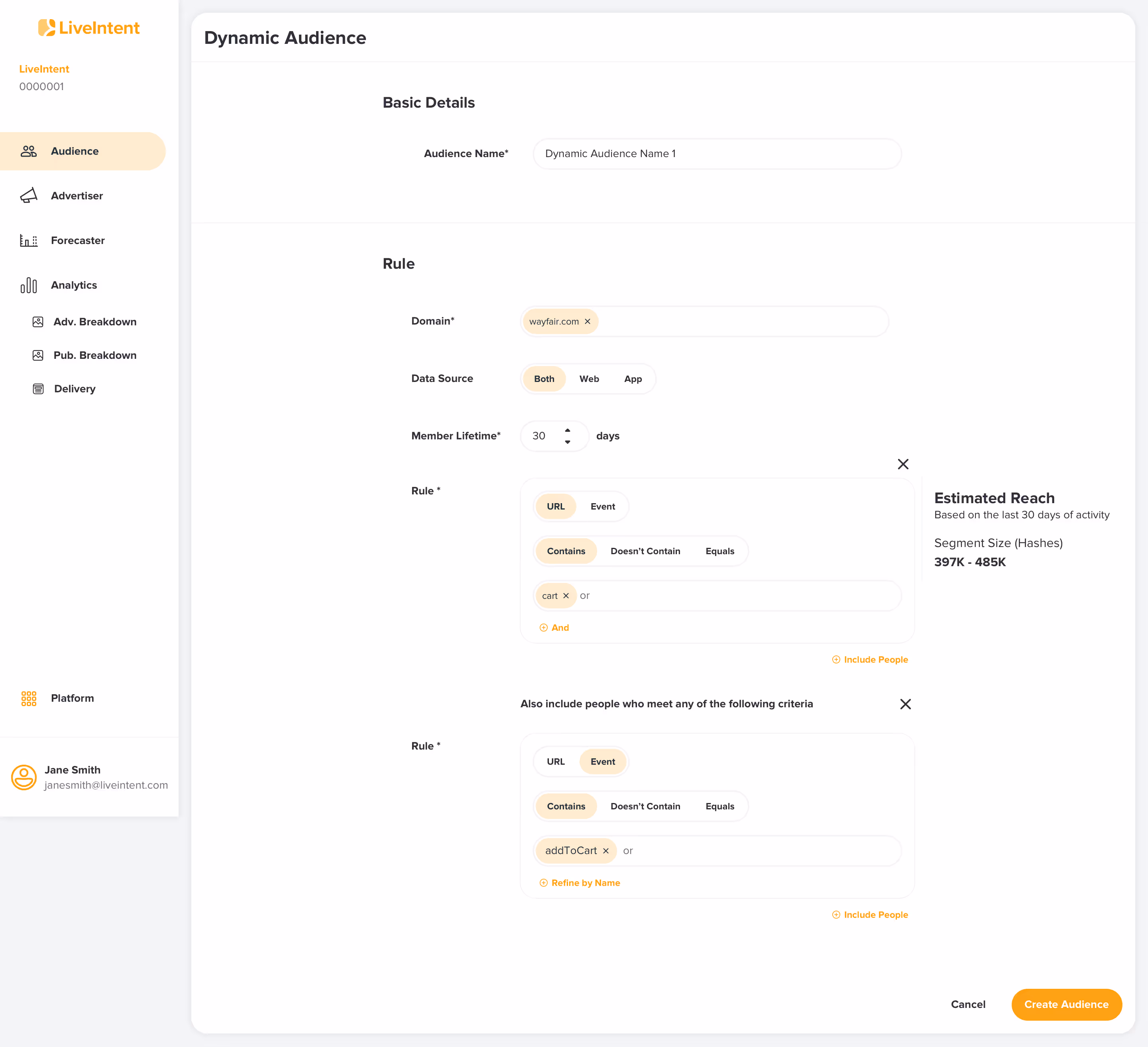Click the Audience people icon in sidebar

point(28,151)
